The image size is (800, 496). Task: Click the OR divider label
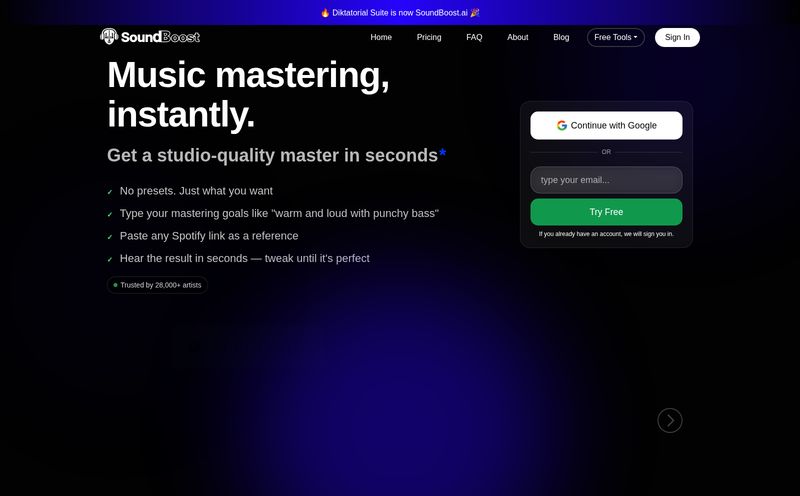606,152
